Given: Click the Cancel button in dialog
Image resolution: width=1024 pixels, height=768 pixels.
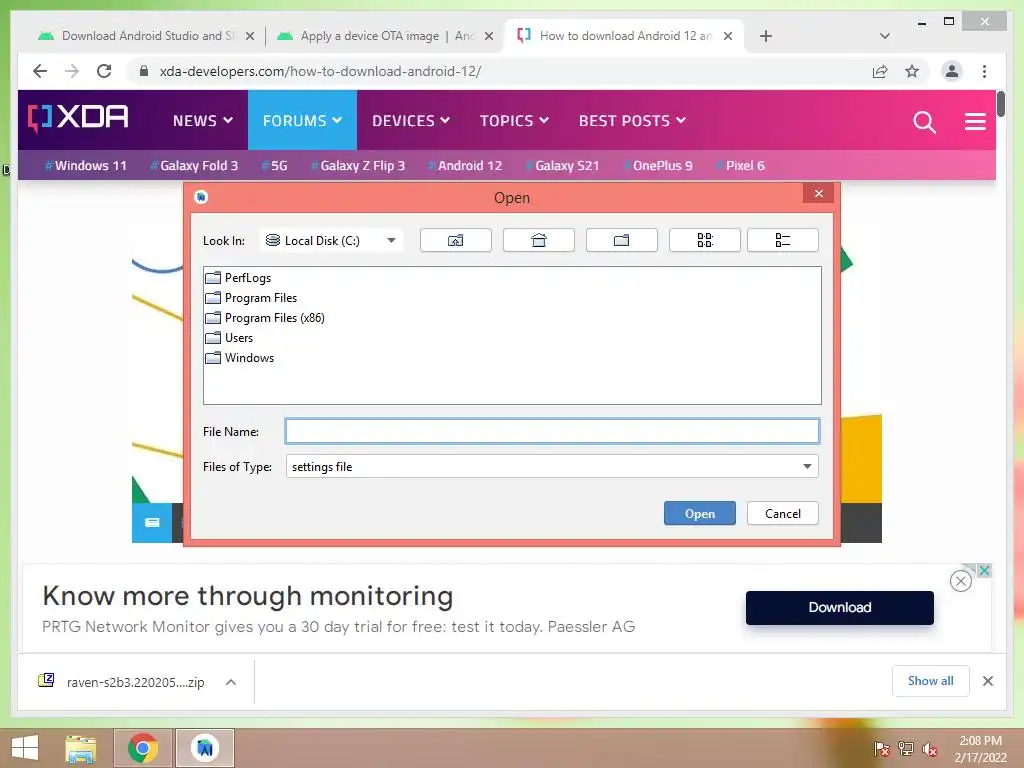Looking at the screenshot, I should coord(782,513).
